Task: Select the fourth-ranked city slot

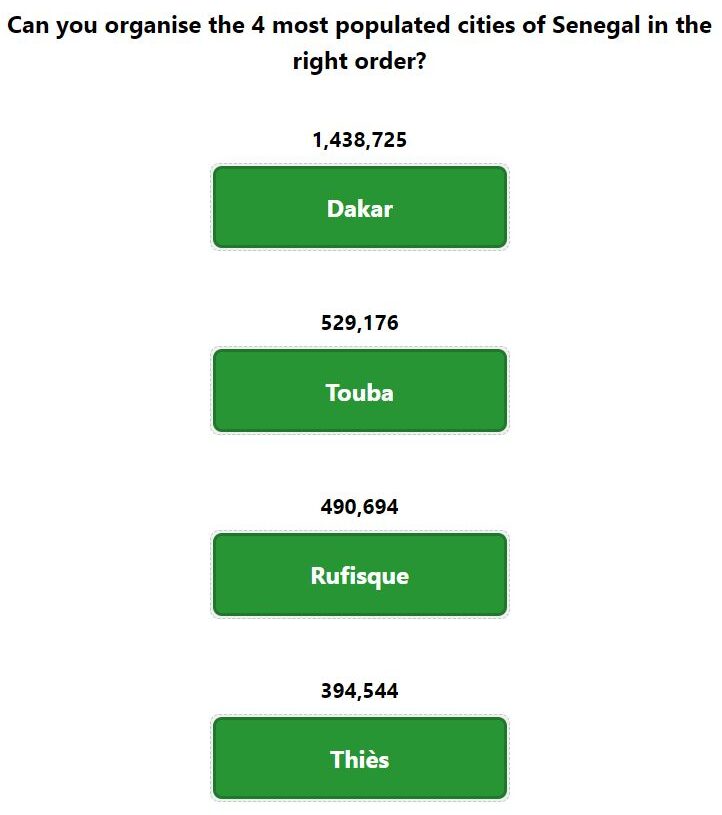Action: click(x=360, y=758)
